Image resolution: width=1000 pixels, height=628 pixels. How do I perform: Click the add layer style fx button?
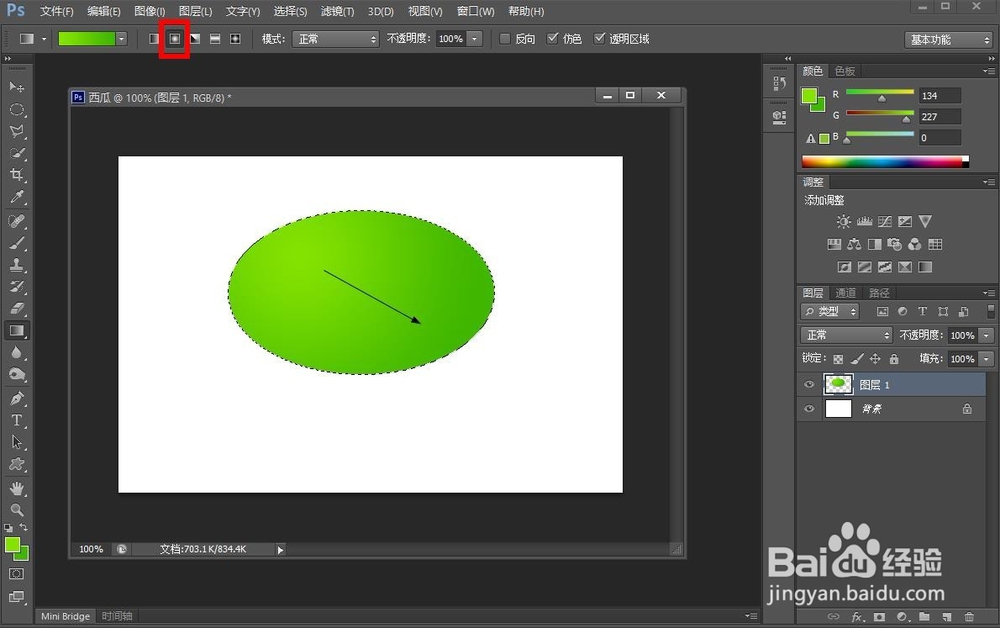(858, 617)
